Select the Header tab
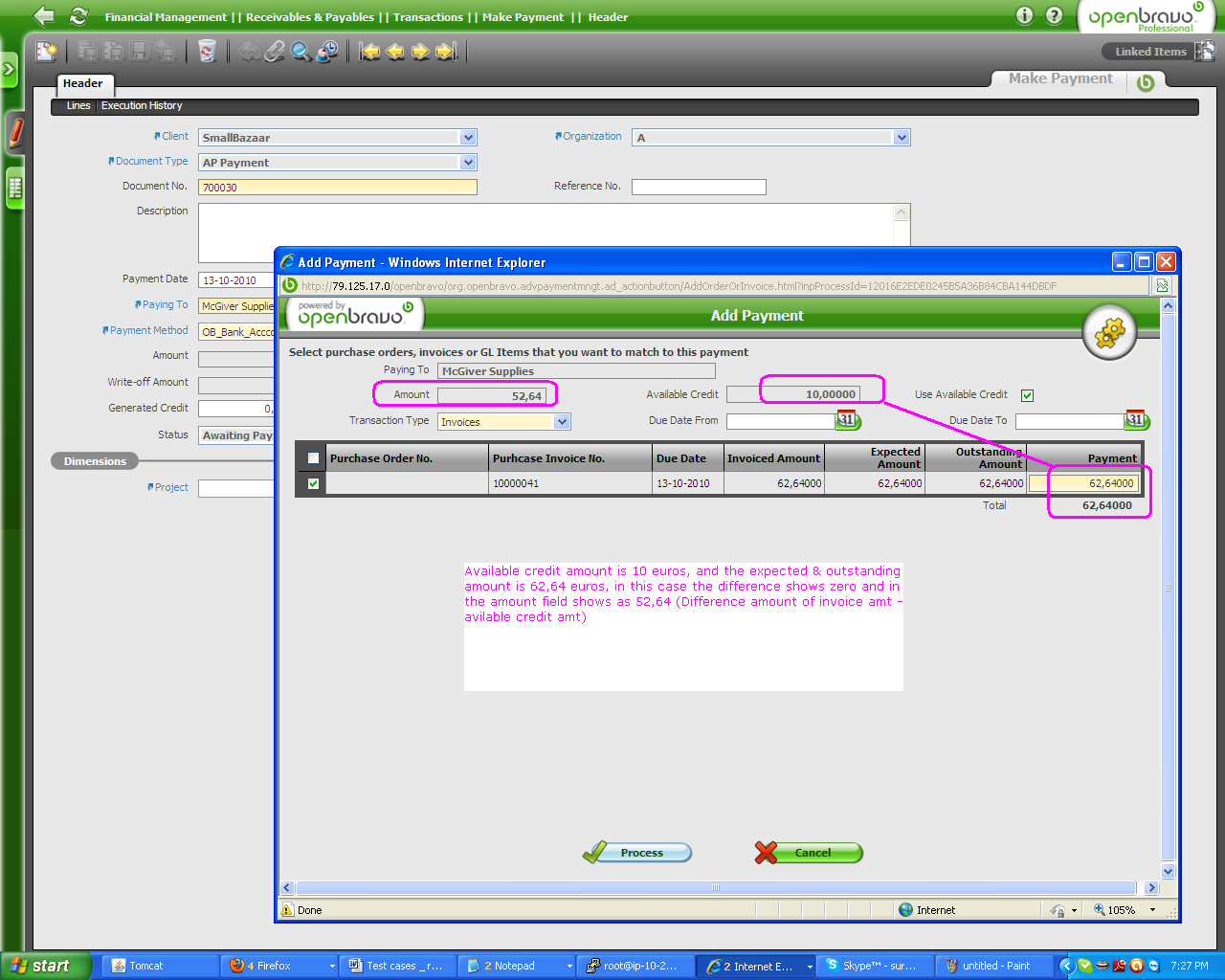The width and height of the screenshot is (1225, 980). (x=83, y=84)
